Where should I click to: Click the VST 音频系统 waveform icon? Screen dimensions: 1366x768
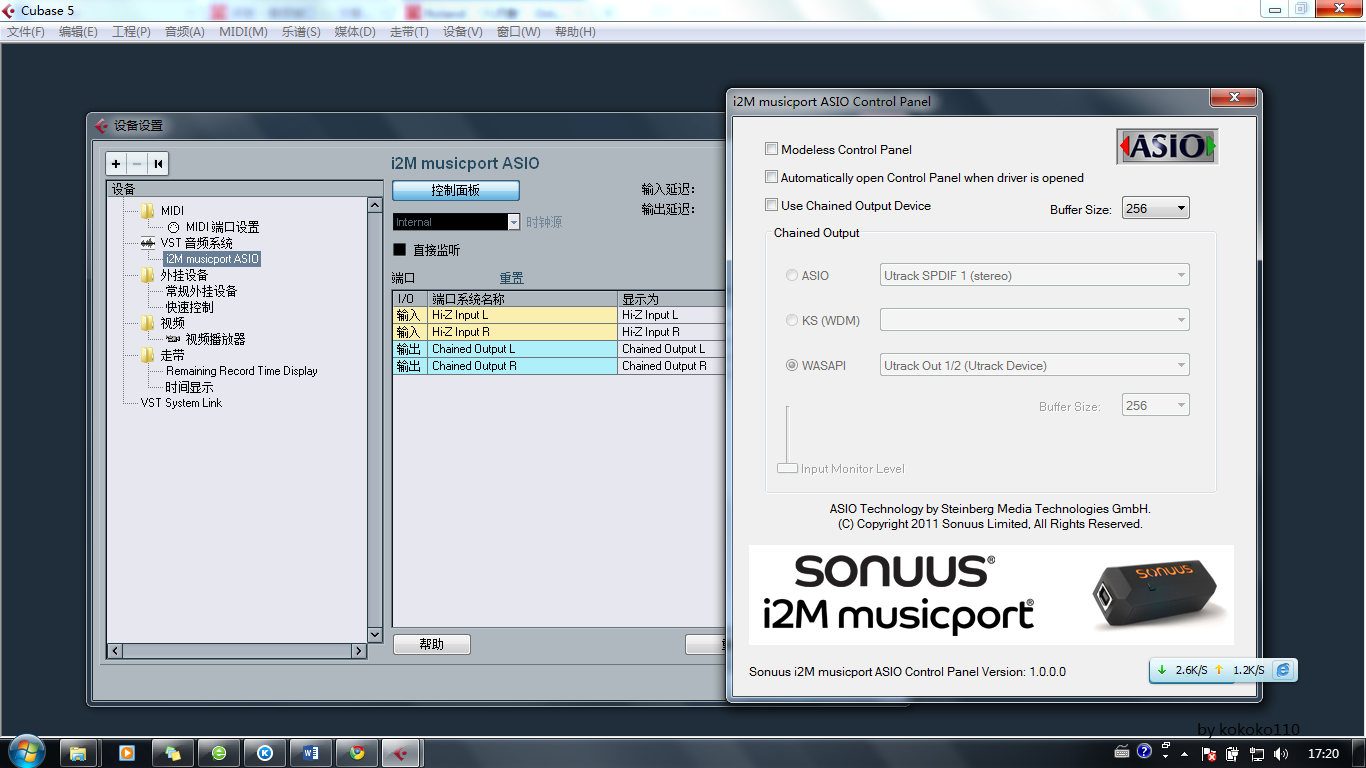pos(148,243)
